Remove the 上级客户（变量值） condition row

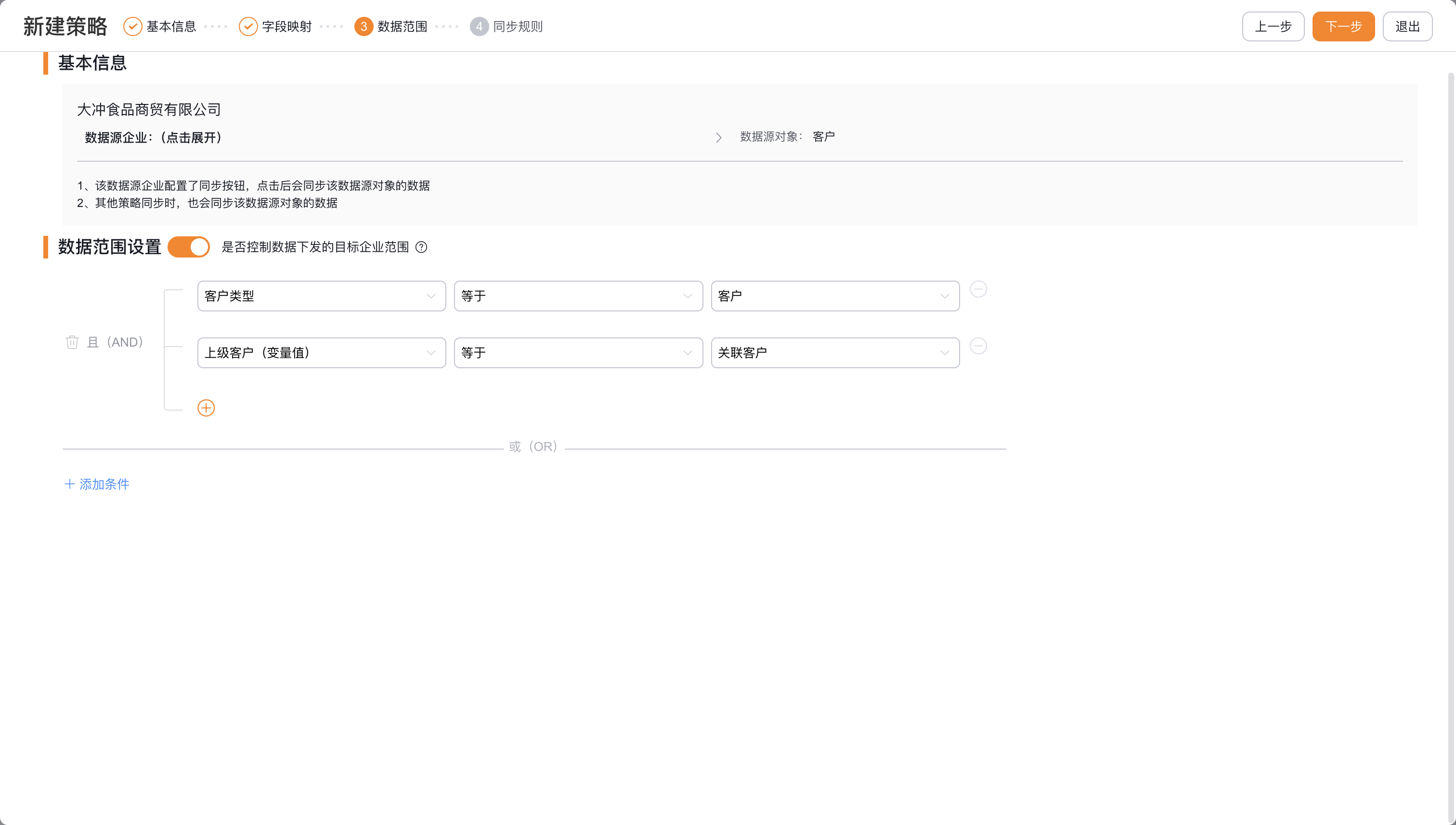978,346
